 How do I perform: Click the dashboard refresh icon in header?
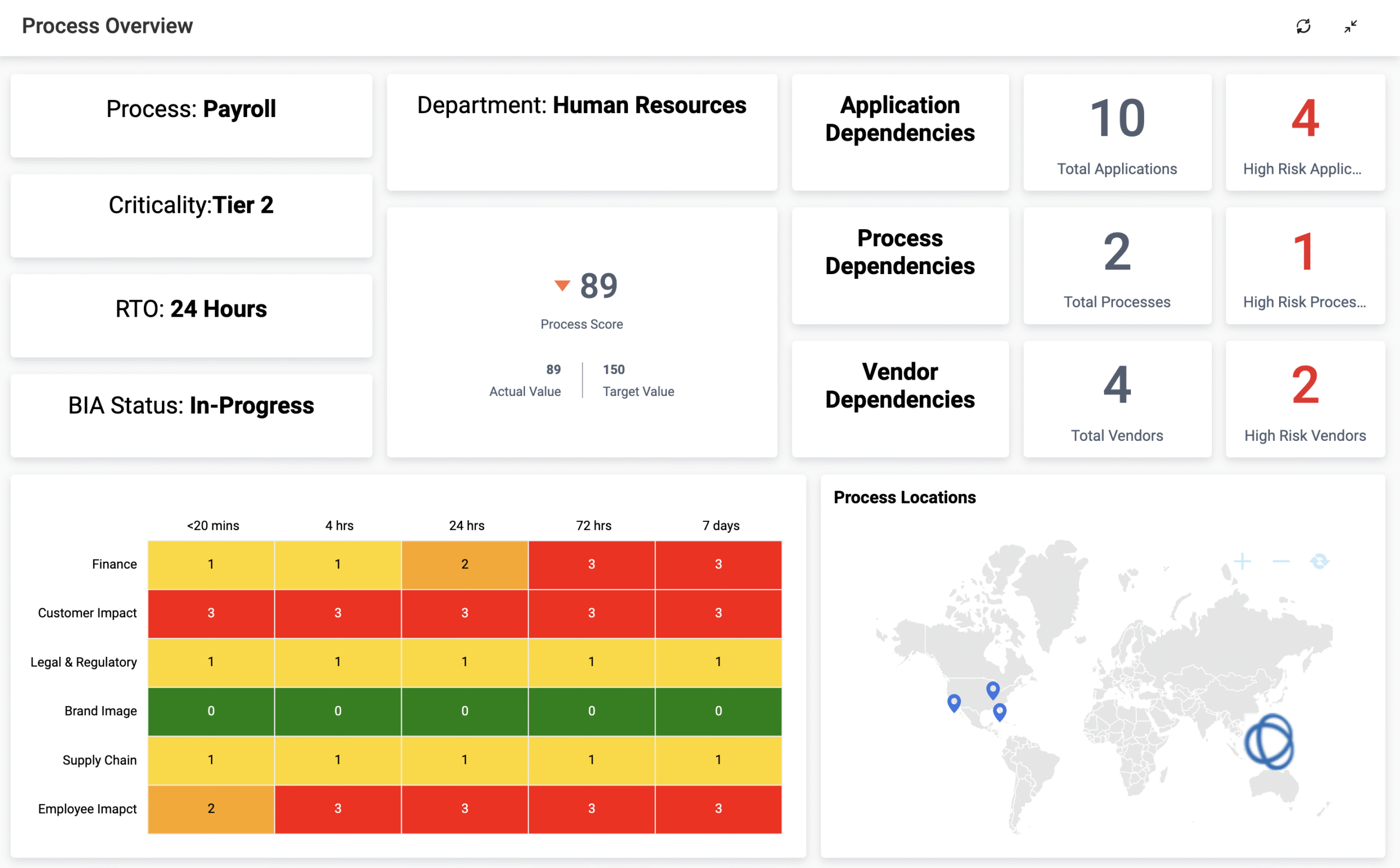[1303, 26]
